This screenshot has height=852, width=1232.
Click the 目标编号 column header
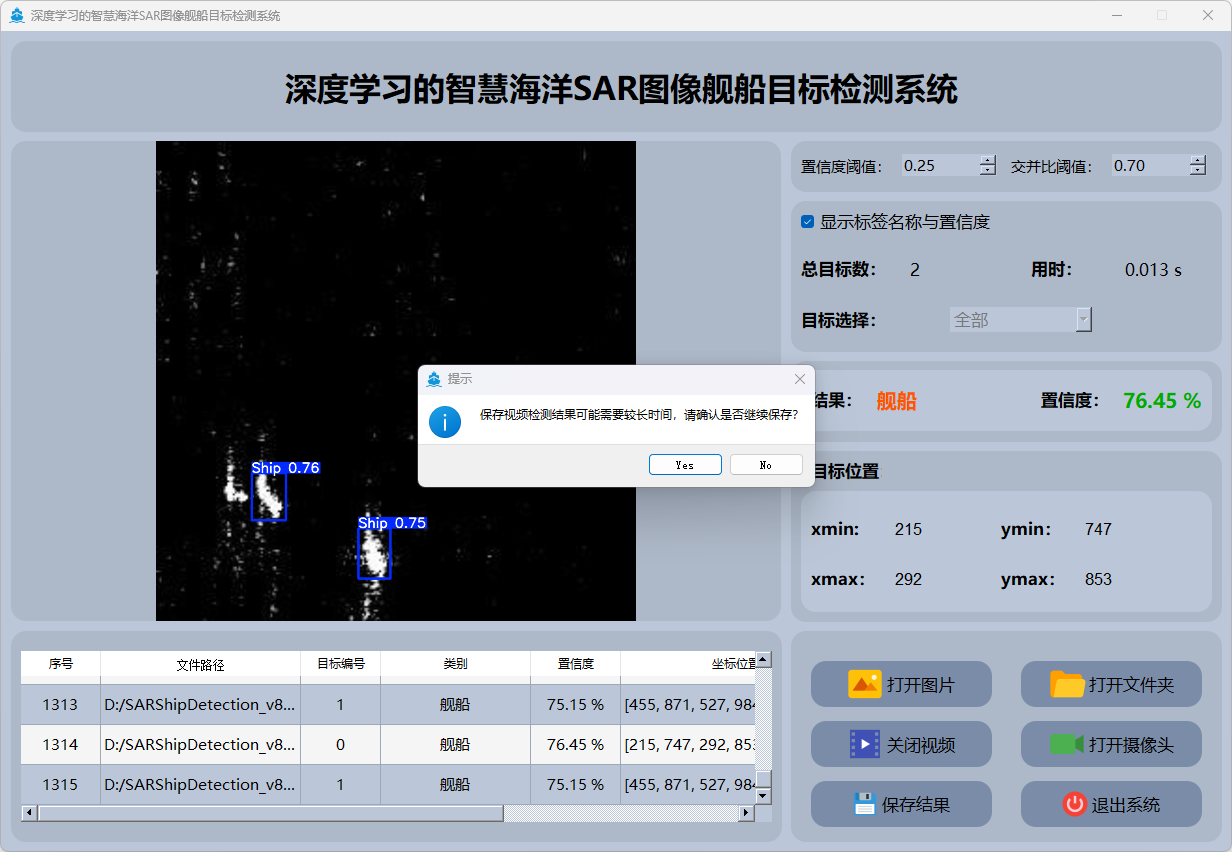341,664
